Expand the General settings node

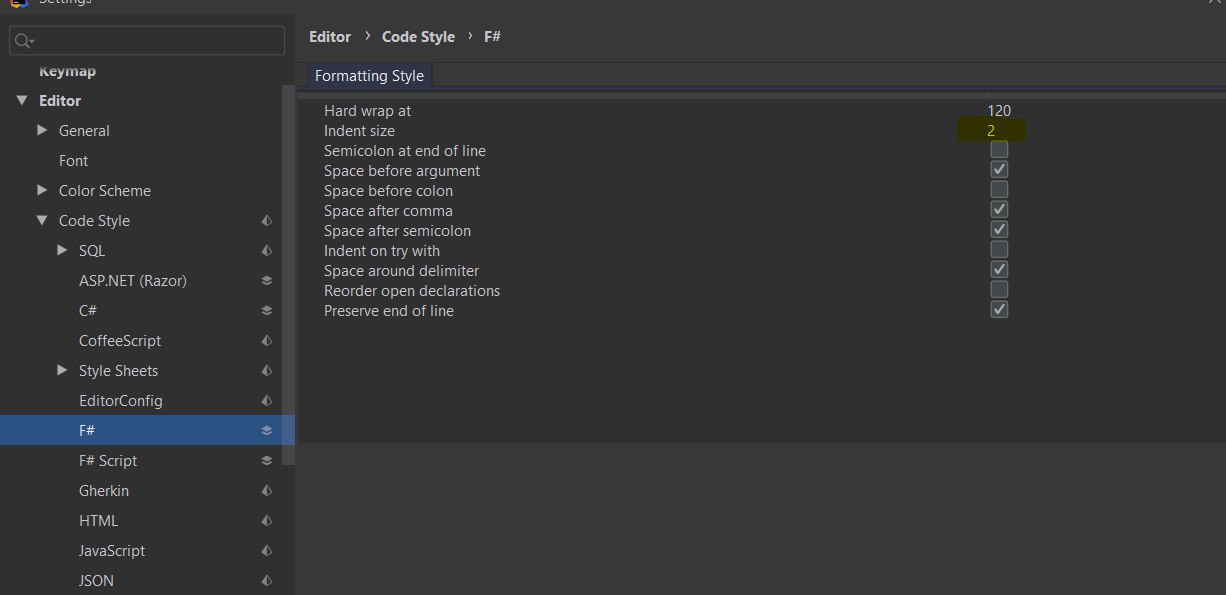click(42, 130)
